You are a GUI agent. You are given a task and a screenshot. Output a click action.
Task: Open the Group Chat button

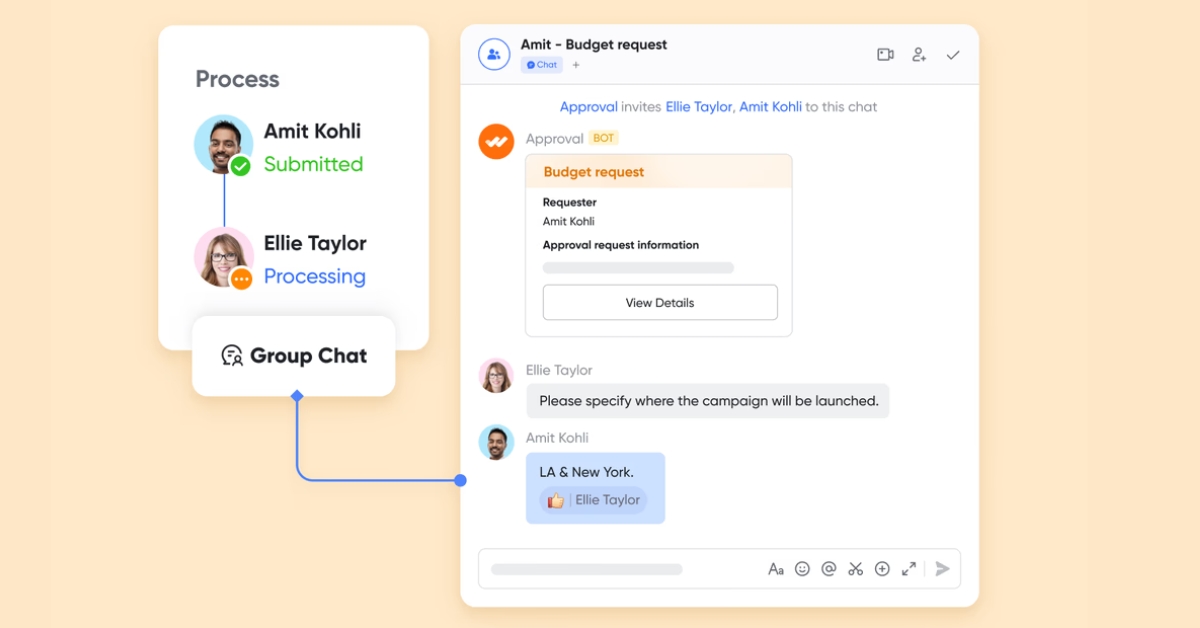294,356
